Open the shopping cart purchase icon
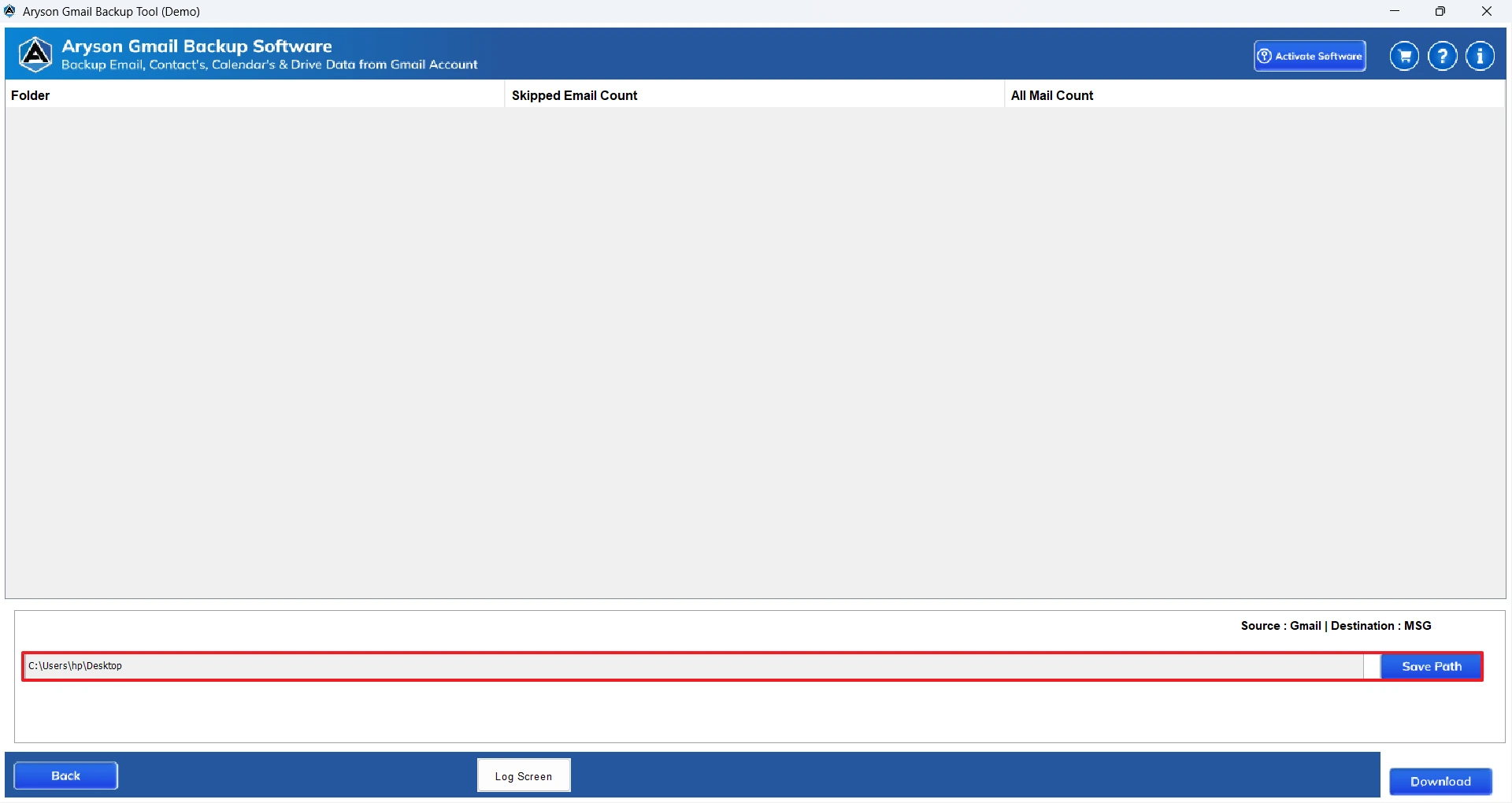 point(1404,56)
